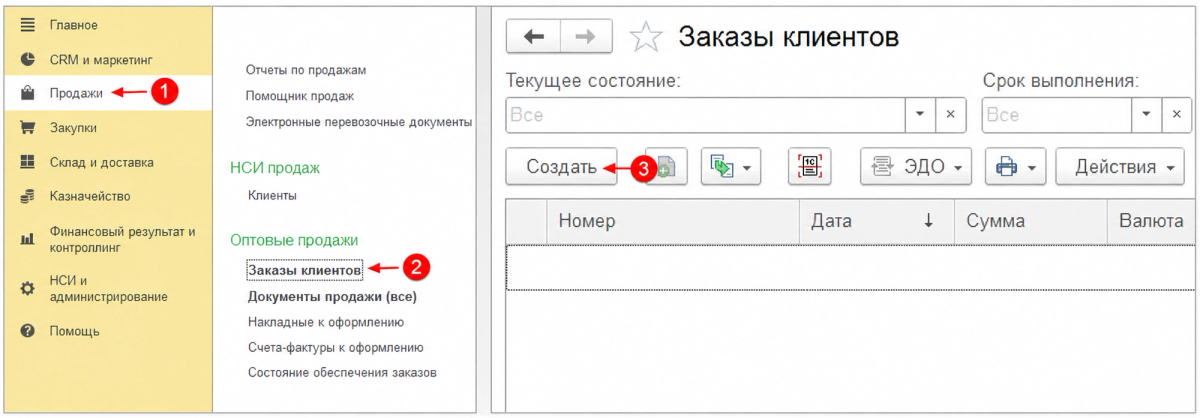This screenshot has width=1200, height=418.
Task: Open Счета-фактуры к оформлению link
Action: tap(335, 347)
